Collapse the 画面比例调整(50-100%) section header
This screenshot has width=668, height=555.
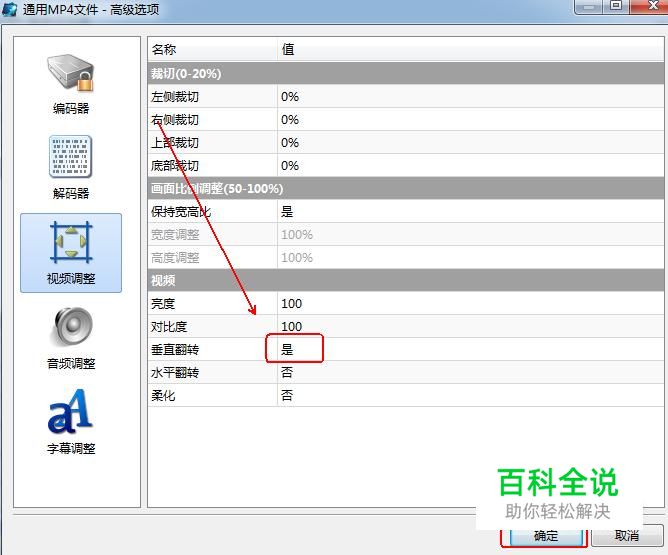pos(406,188)
